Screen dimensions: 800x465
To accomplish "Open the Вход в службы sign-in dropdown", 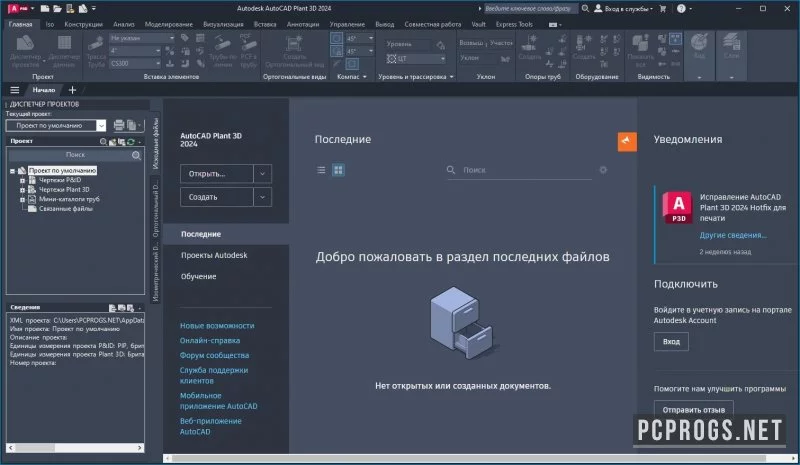I will click(x=623, y=8).
